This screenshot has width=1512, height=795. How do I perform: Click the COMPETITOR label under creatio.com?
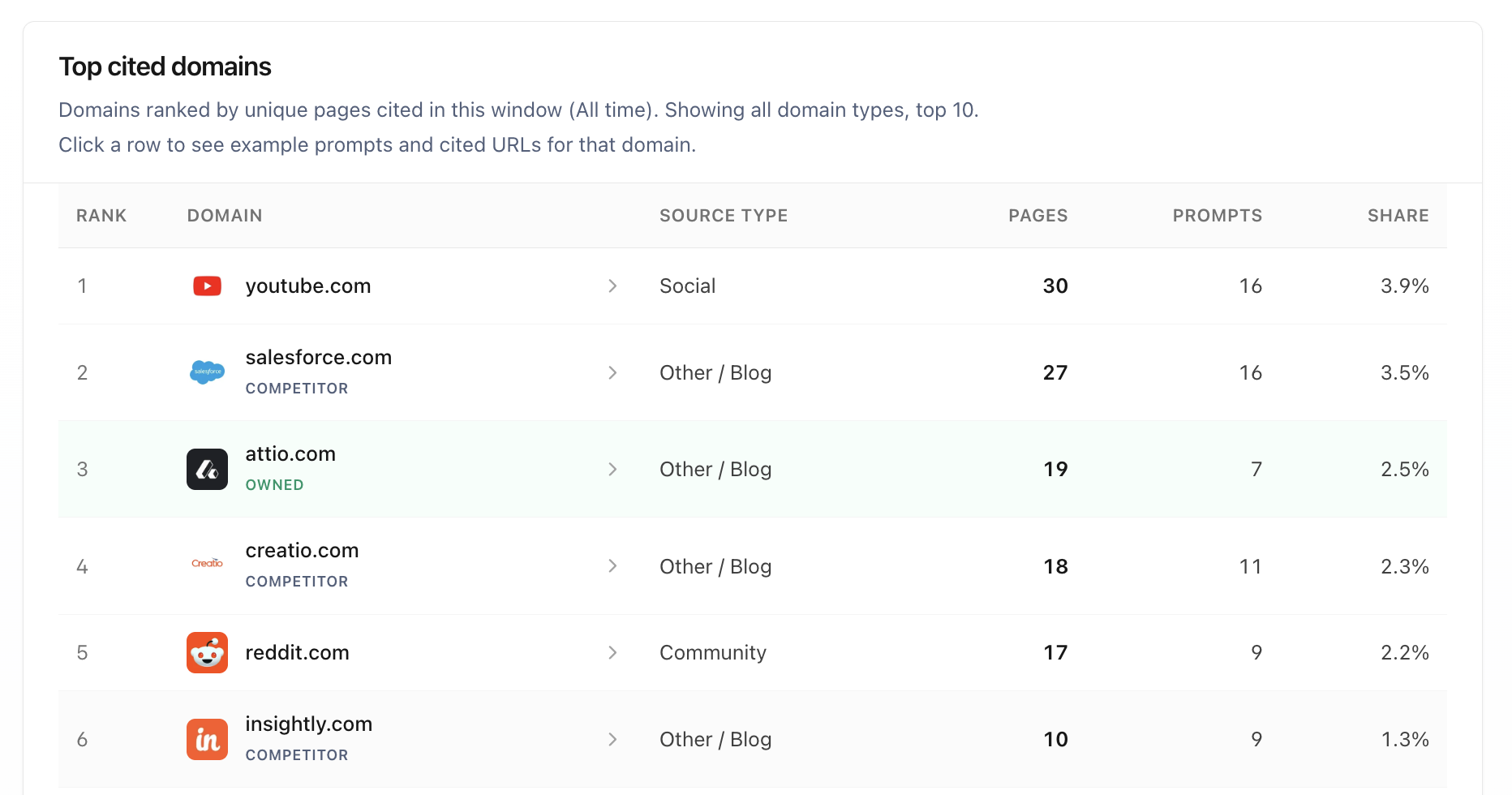coord(297,582)
